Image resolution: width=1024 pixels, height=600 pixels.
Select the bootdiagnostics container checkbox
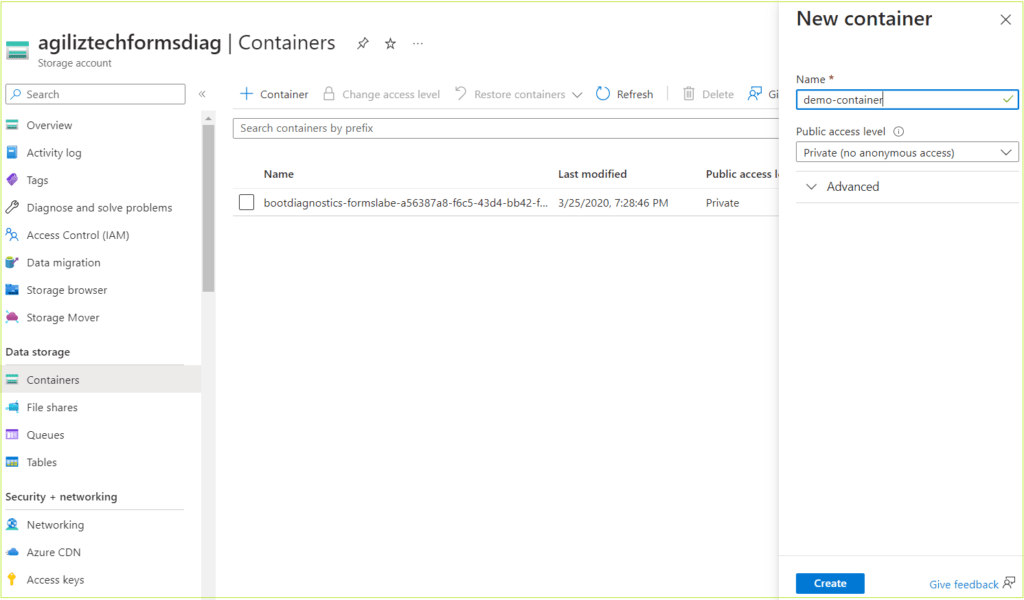click(245, 202)
